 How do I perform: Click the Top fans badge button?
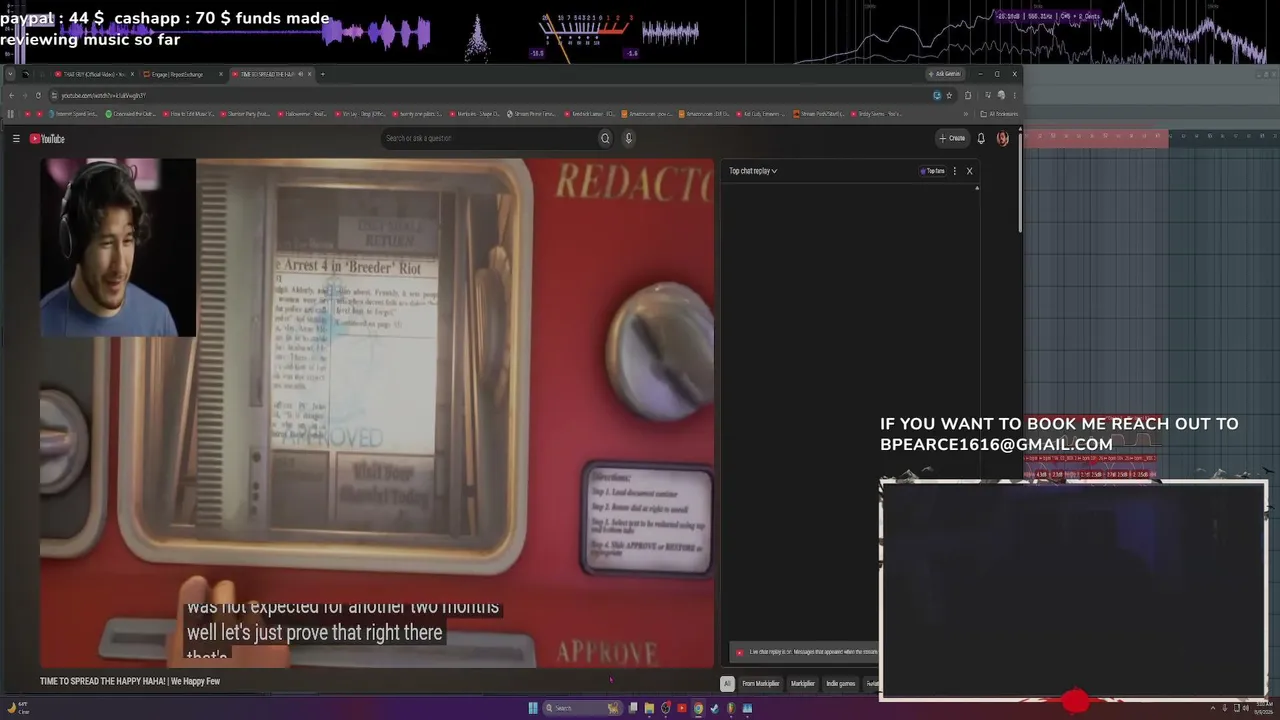tap(933, 171)
